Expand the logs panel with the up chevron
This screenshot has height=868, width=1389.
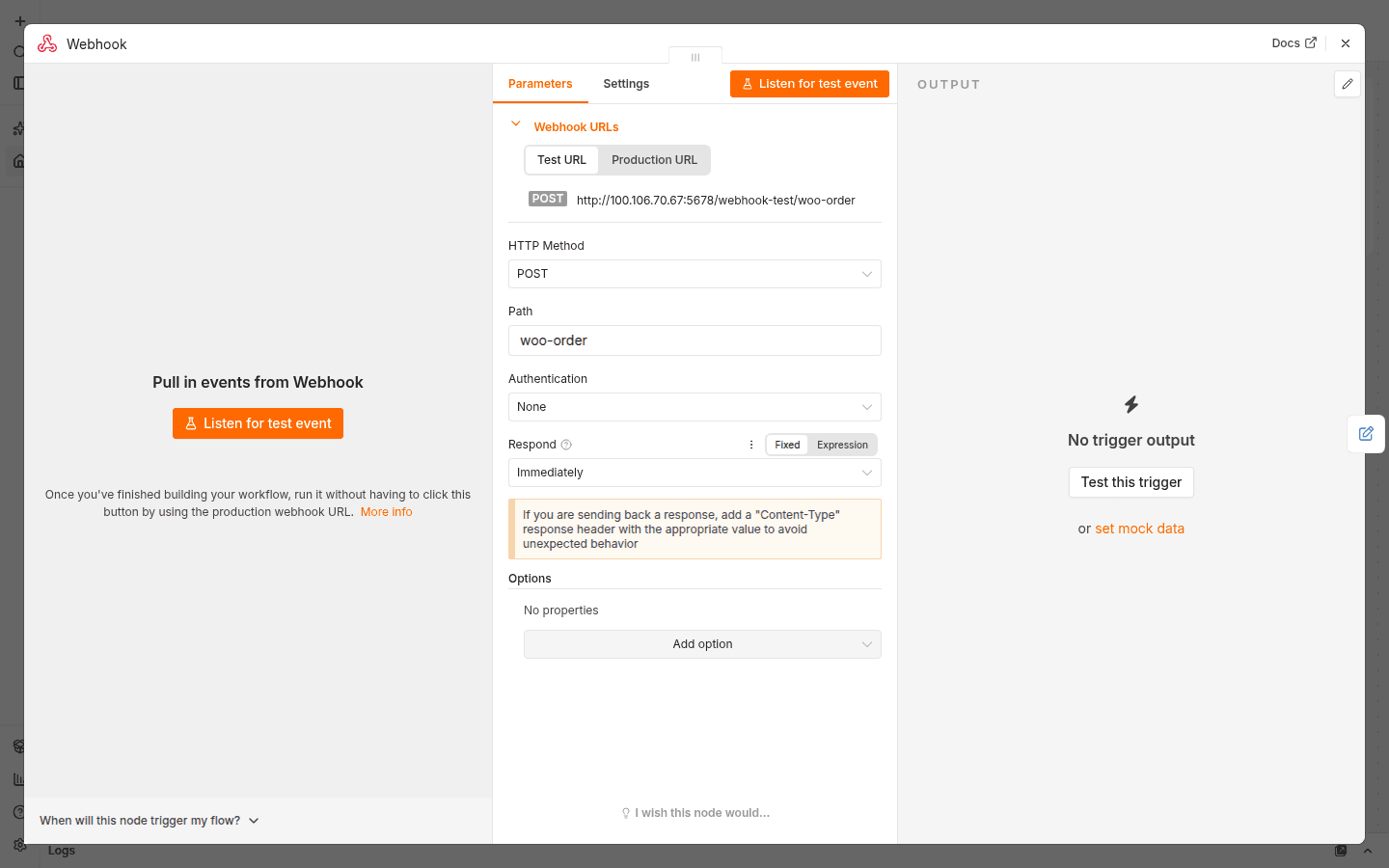click(x=1367, y=851)
